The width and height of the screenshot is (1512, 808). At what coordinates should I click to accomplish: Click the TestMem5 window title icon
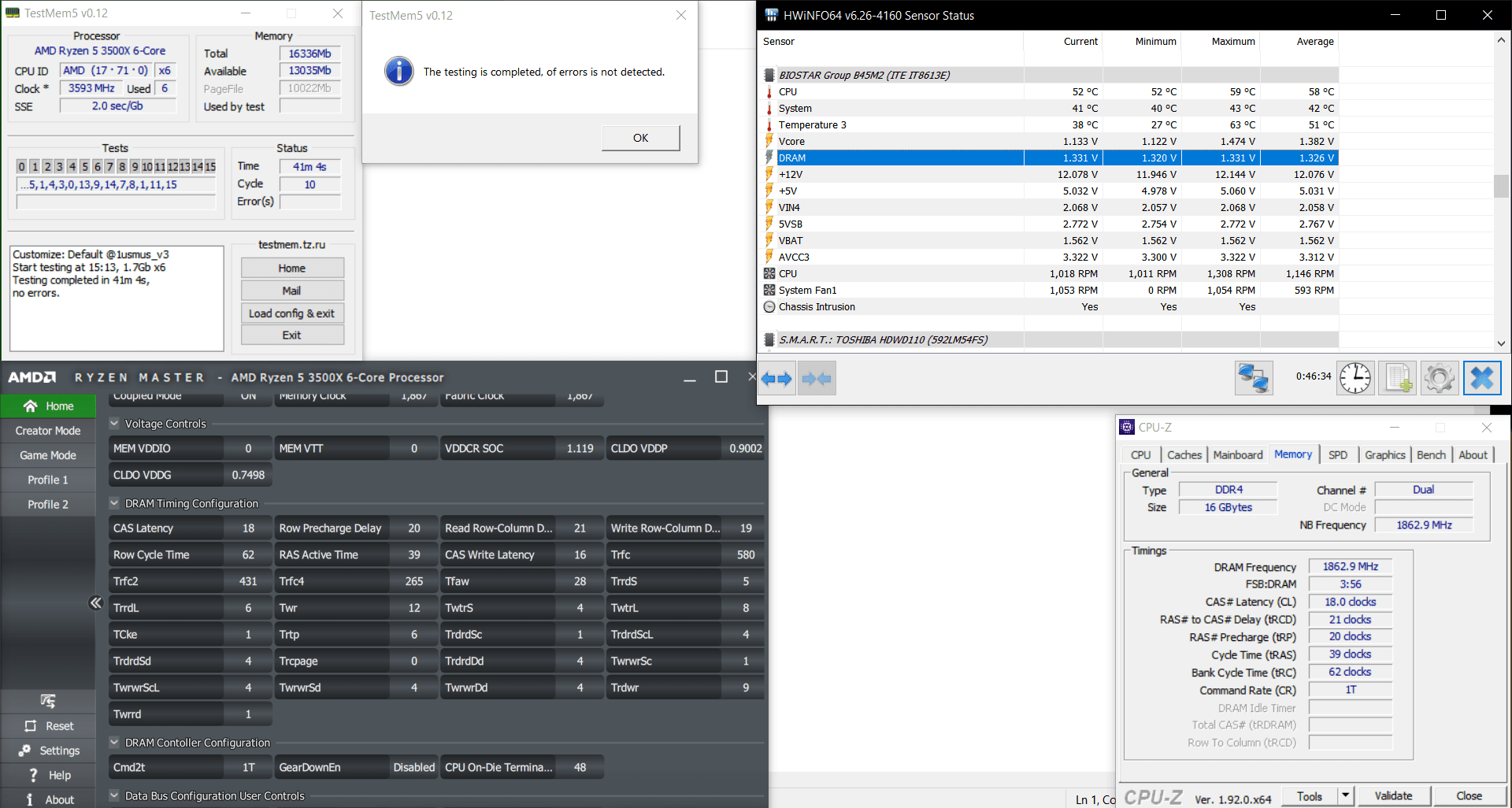[12, 13]
